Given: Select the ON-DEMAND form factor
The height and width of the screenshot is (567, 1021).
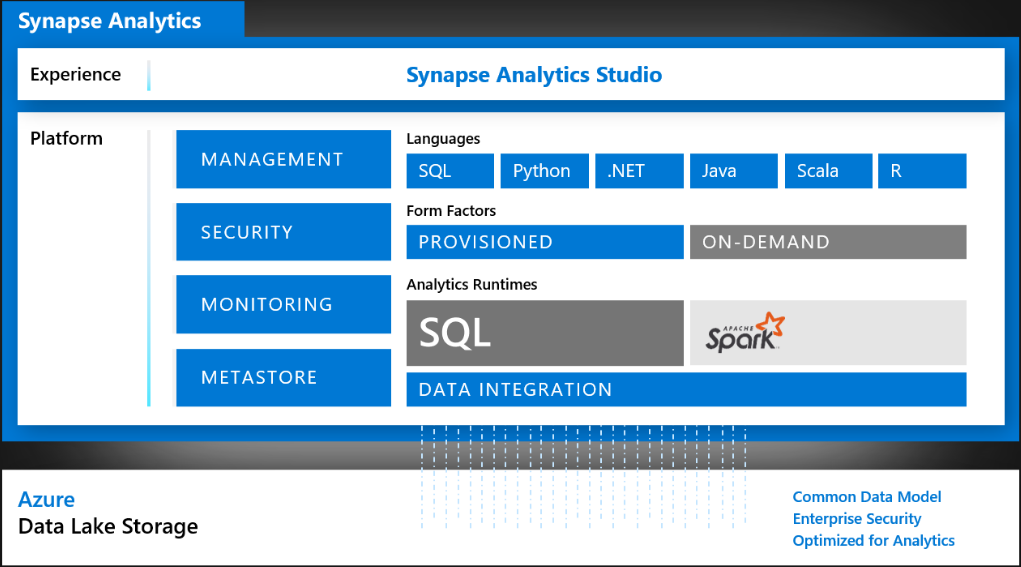Looking at the screenshot, I should pos(828,242).
